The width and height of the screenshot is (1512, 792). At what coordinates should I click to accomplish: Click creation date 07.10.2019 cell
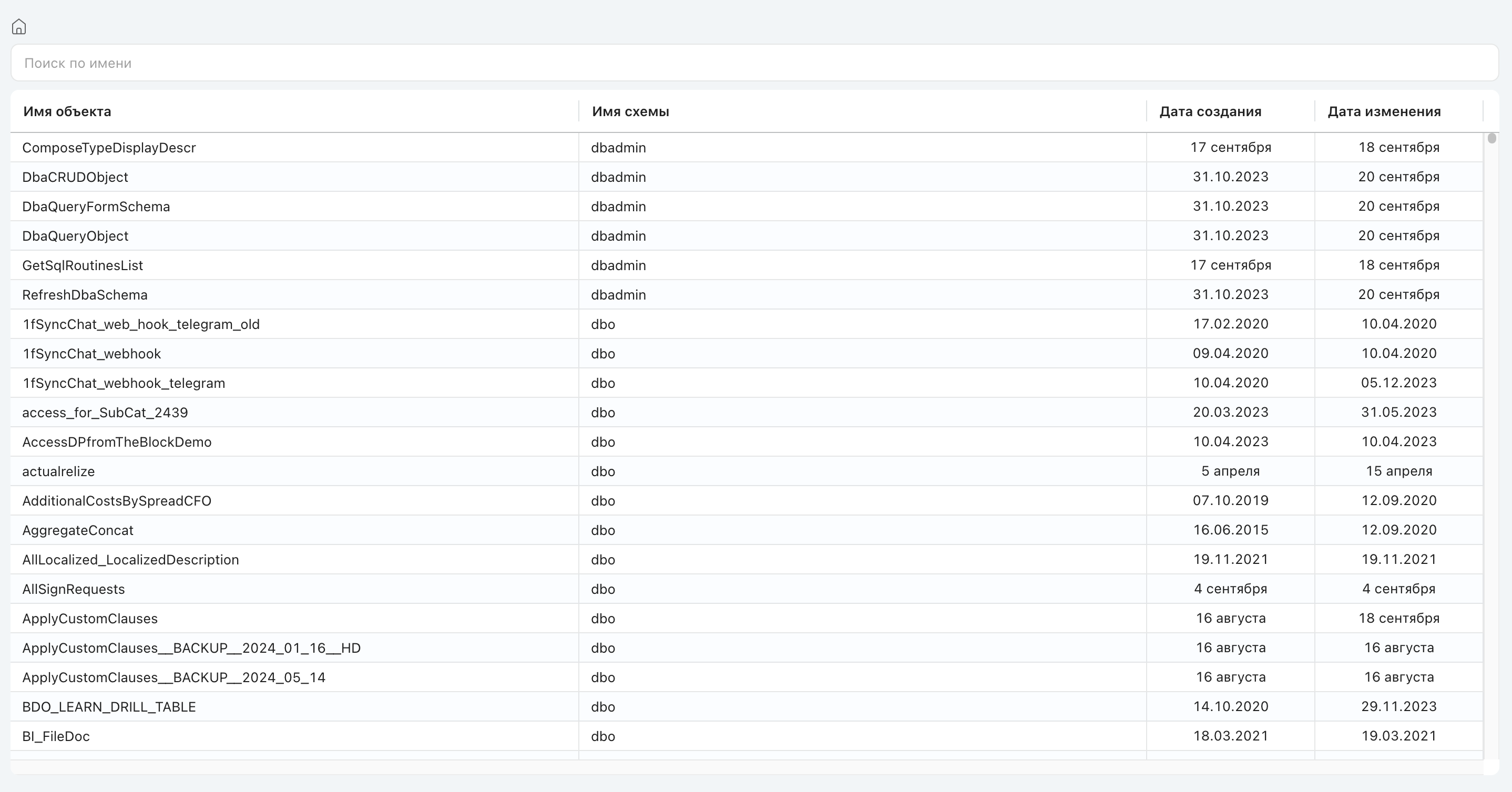1230,500
